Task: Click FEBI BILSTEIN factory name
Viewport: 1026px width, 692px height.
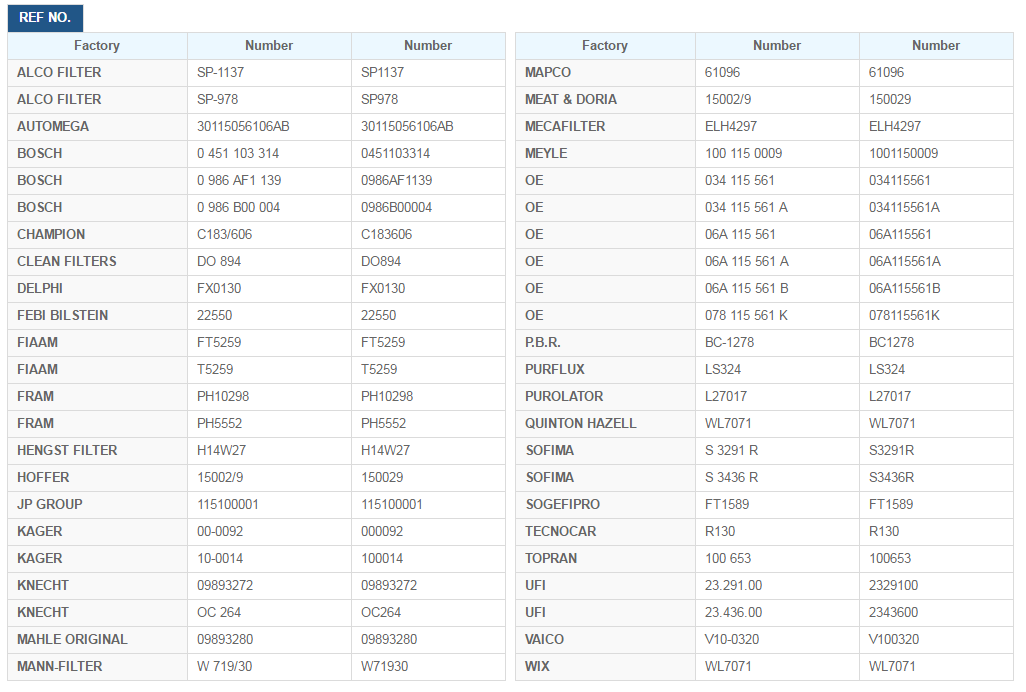Action: click(63, 315)
